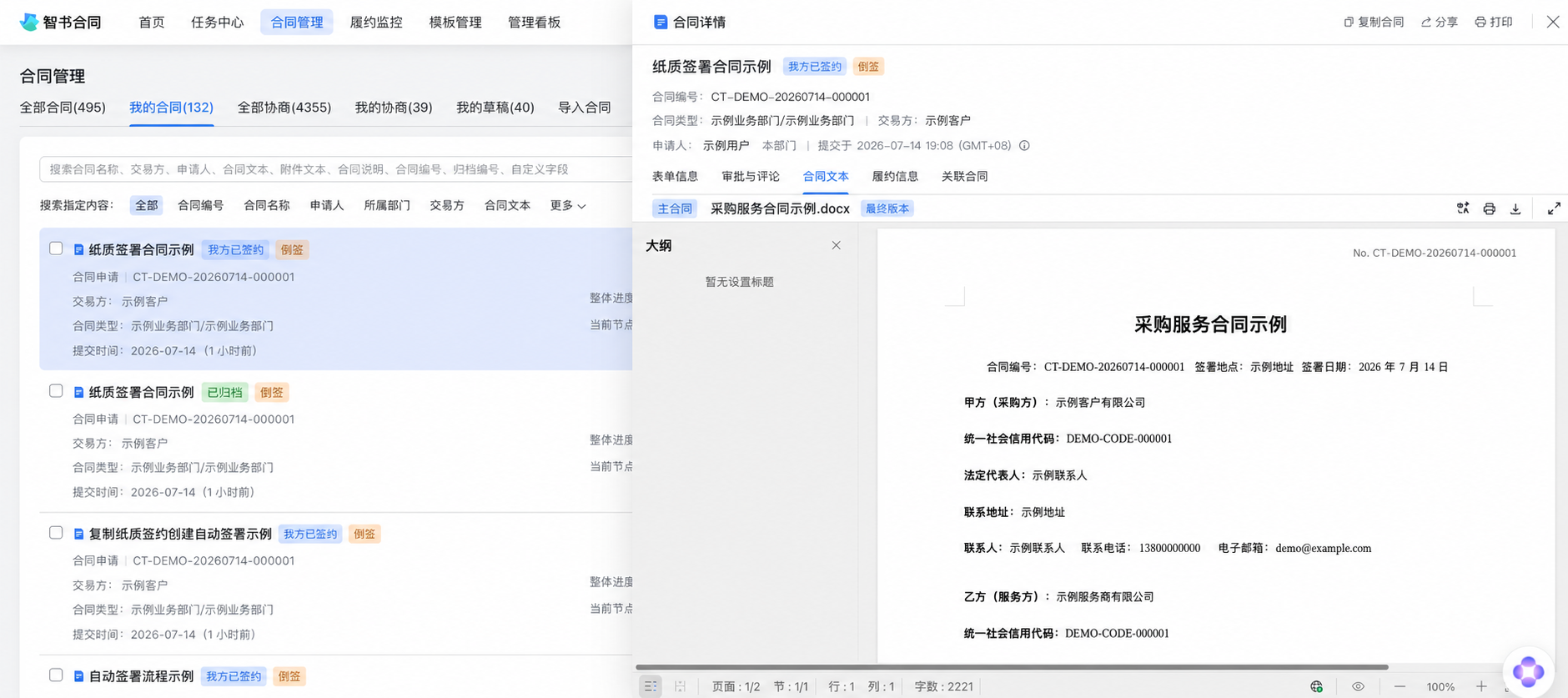
Task: Open 履约监控 in the top navigation
Action: click(376, 23)
